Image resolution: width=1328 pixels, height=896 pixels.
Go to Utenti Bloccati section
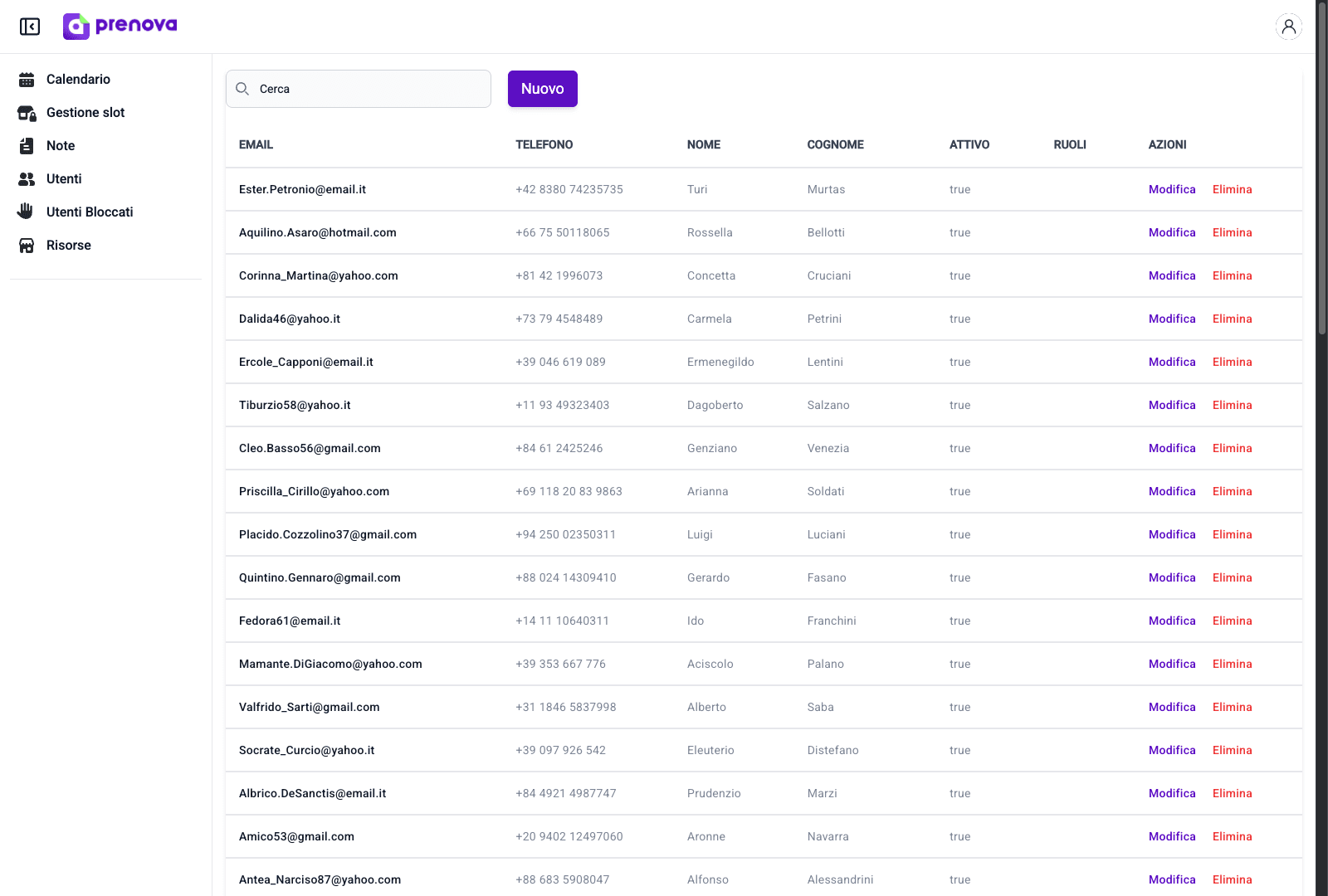click(x=90, y=212)
